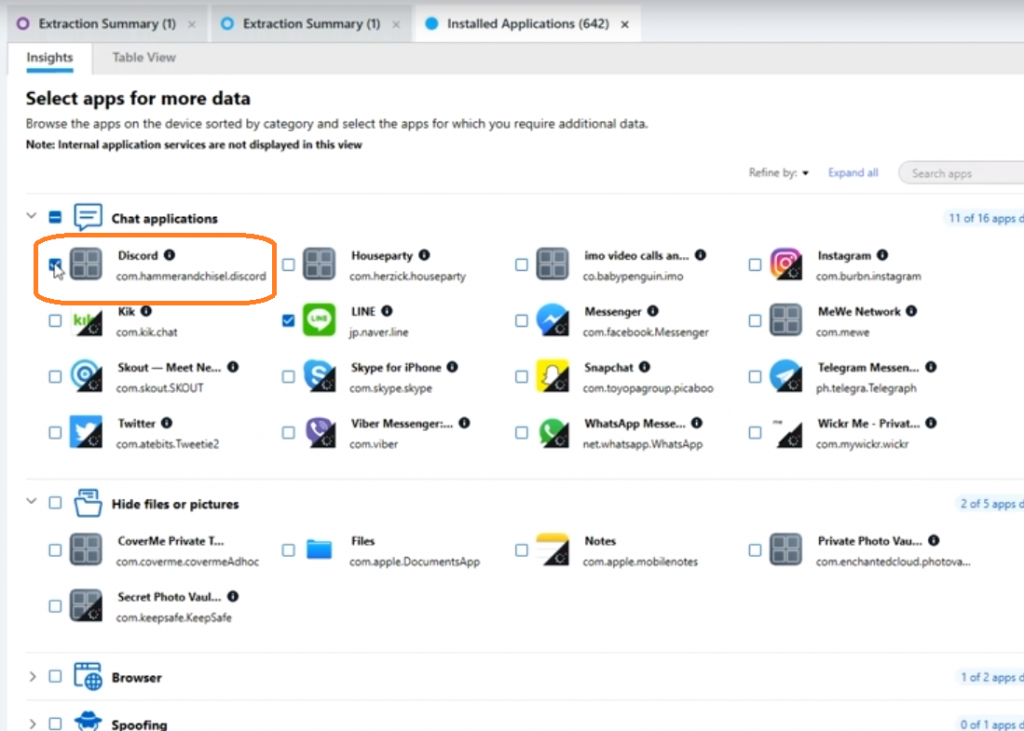The width and height of the screenshot is (1024, 731).
Task: Check the Browser category checkbox
Action: pos(55,676)
